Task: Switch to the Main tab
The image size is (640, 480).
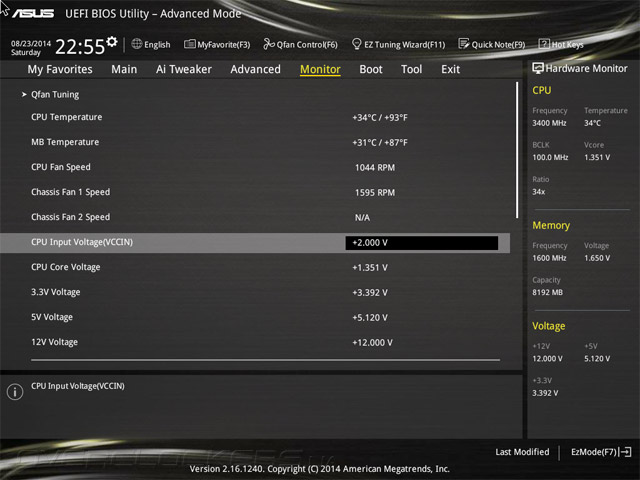Action: click(124, 69)
